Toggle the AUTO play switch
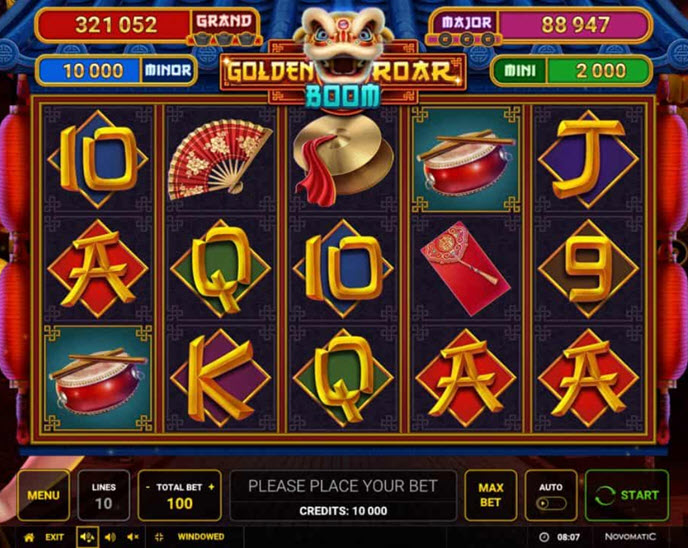Image resolution: width=688 pixels, height=548 pixels. point(551,503)
